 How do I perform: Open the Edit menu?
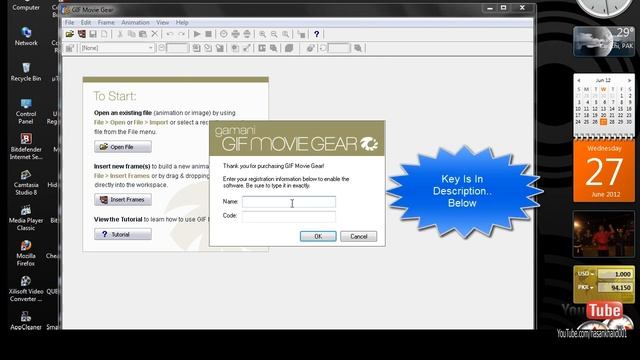point(86,22)
